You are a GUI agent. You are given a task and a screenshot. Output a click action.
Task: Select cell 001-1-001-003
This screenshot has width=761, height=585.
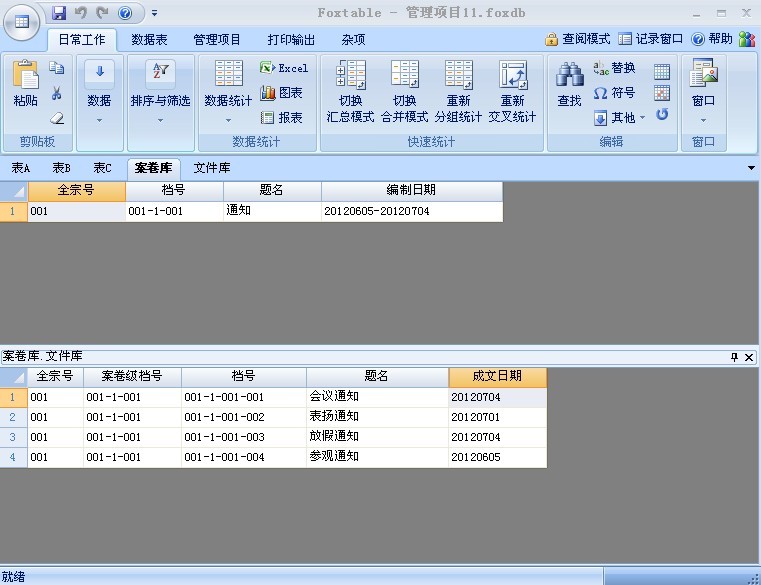244,437
